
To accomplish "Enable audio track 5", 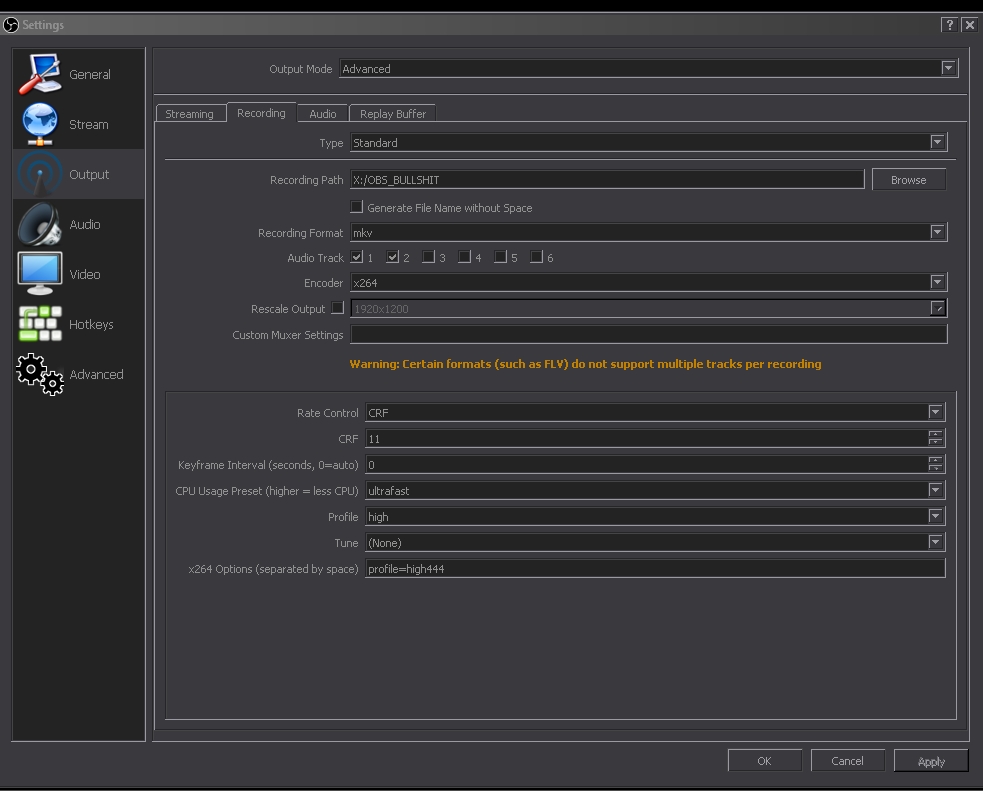I will coord(500,257).
